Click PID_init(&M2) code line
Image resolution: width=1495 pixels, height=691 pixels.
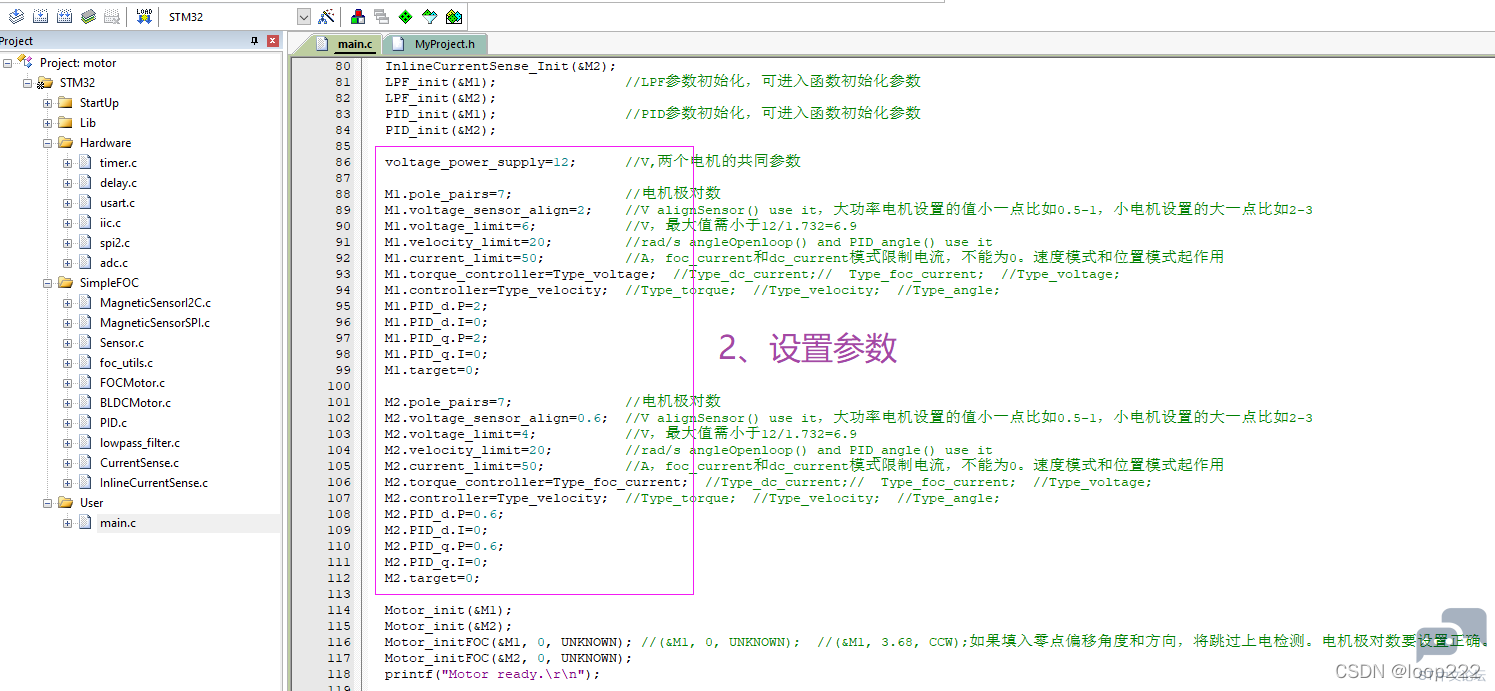tap(440, 130)
